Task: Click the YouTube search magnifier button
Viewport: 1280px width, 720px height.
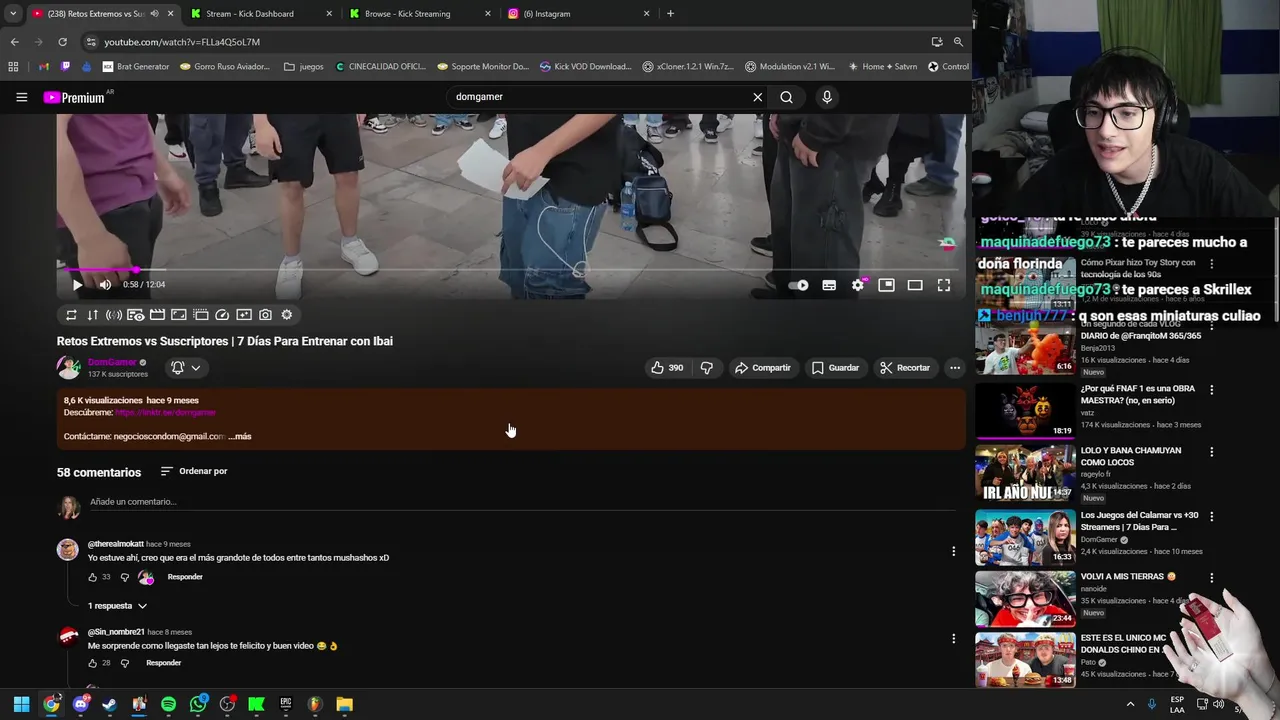Action: click(x=786, y=97)
